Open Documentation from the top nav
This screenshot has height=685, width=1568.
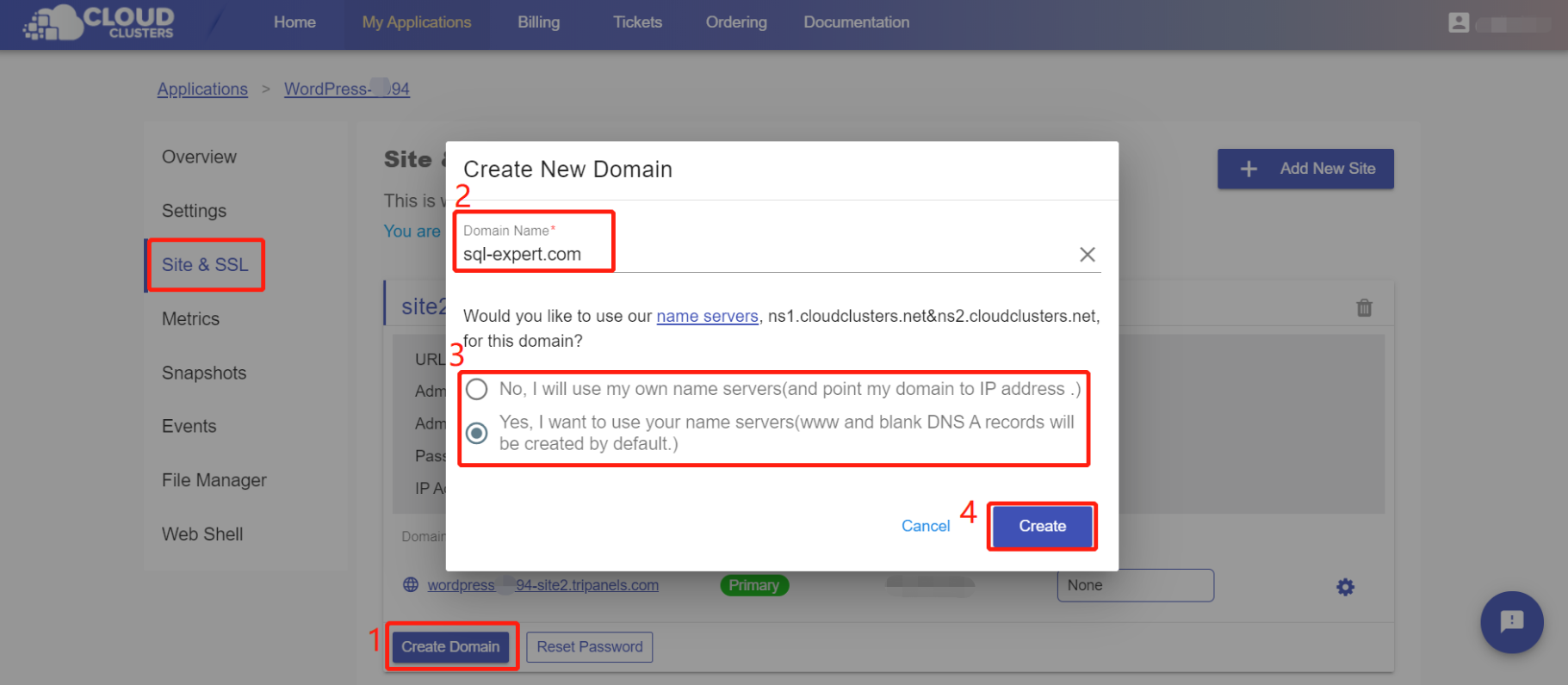click(857, 22)
